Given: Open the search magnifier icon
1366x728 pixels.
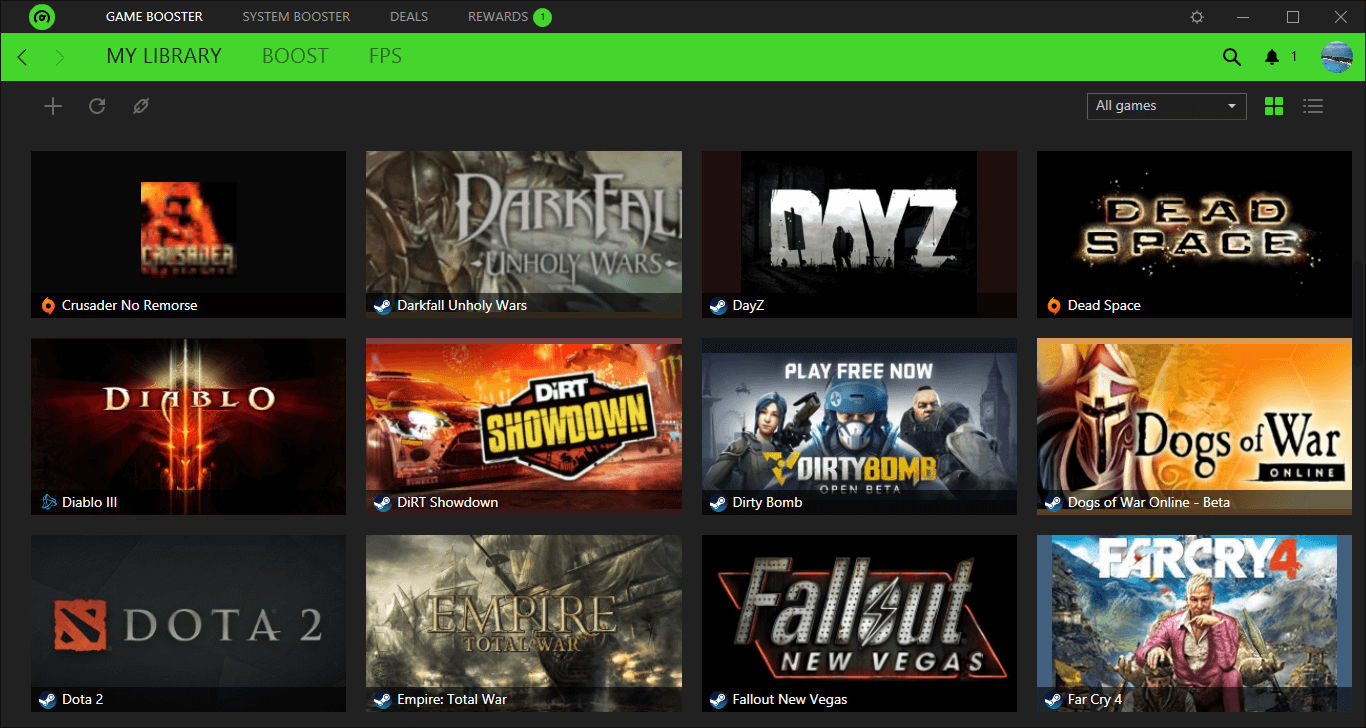Looking at the screenshot, I should [x=1231, y=57].
